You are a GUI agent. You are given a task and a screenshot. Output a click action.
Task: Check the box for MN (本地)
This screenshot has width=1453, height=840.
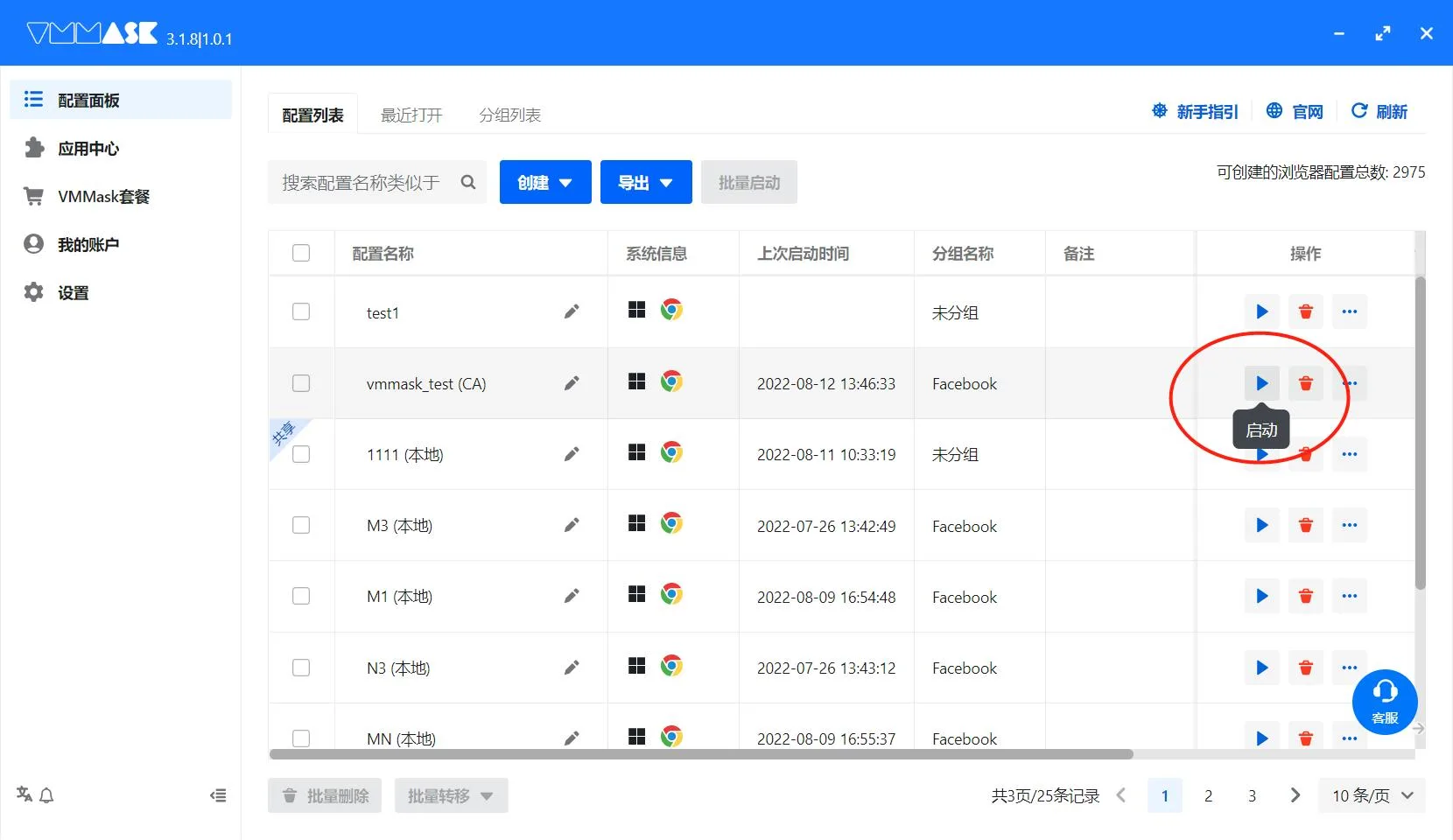pos(301,738)
